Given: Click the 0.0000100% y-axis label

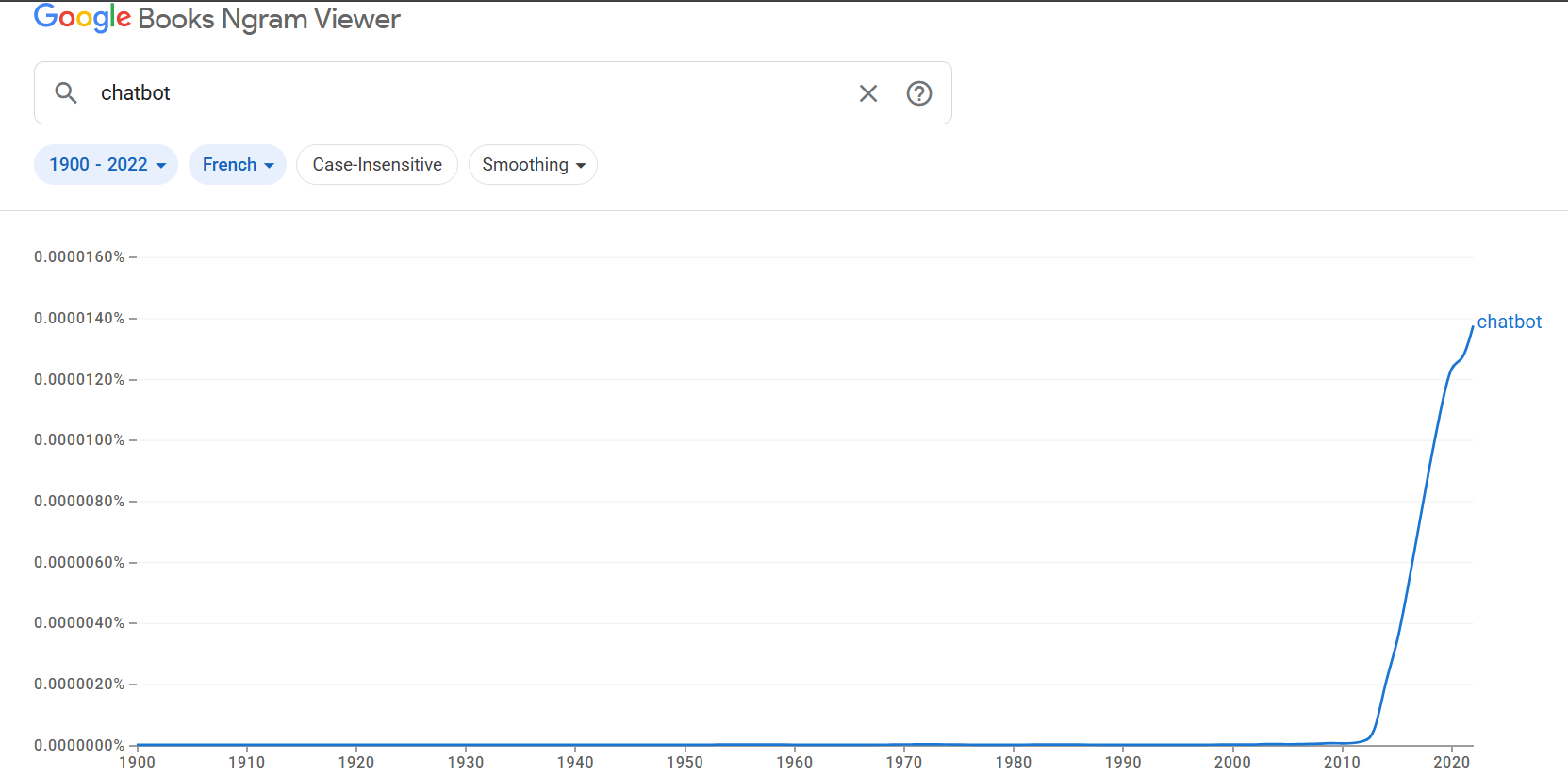Looking at the screenshot, I should pyautogui.click(x=79, y=440).
